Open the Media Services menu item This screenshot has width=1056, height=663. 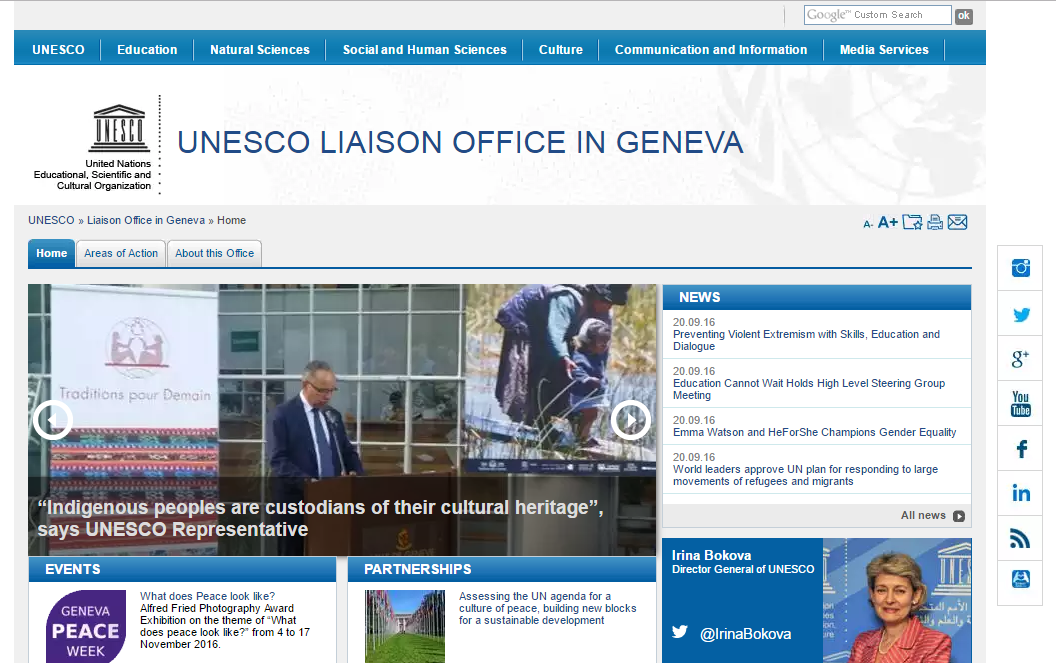884,50
